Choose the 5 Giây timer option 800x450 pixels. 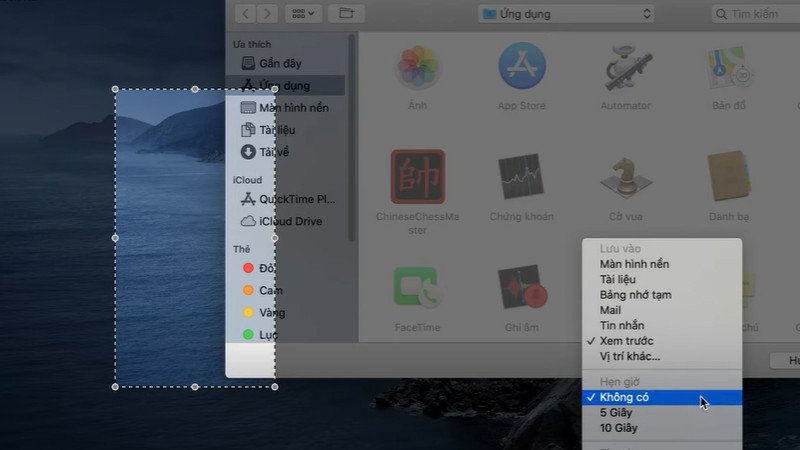(x=615, y=413)
